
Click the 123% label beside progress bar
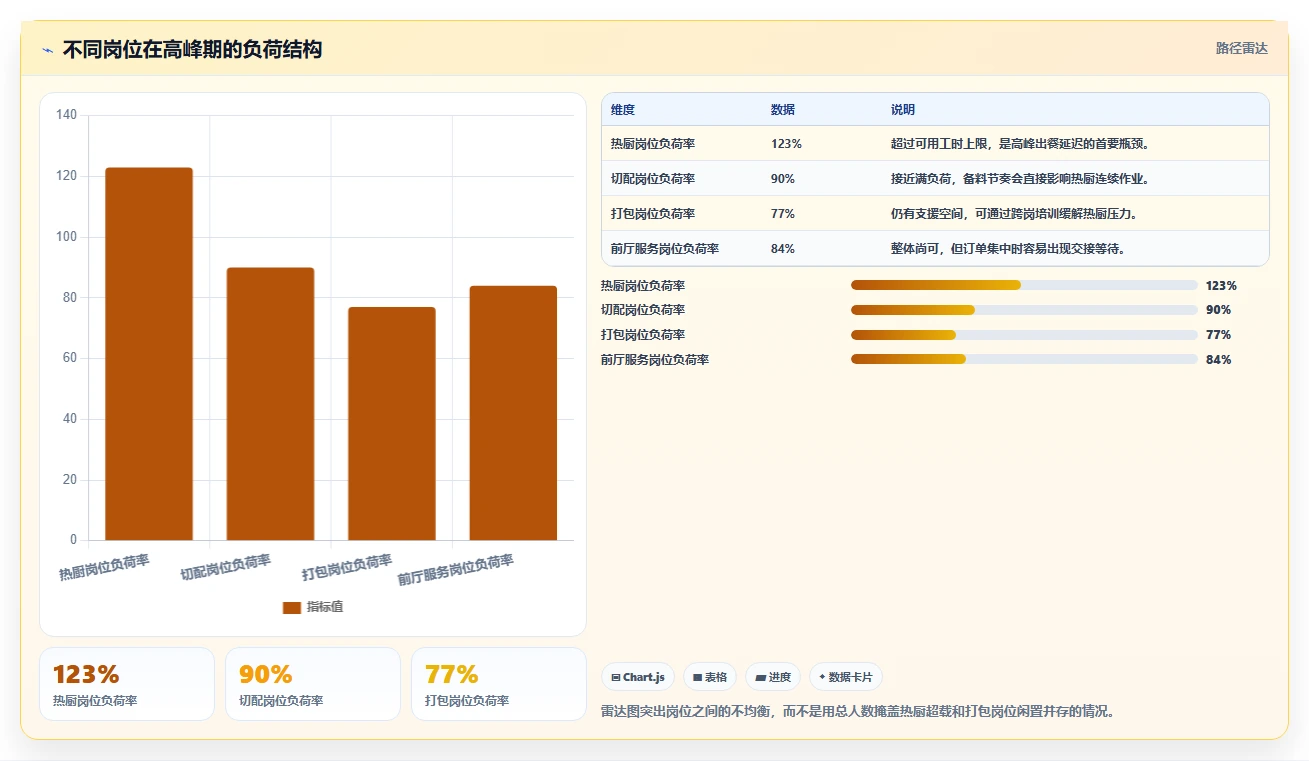coord(1221,285)
